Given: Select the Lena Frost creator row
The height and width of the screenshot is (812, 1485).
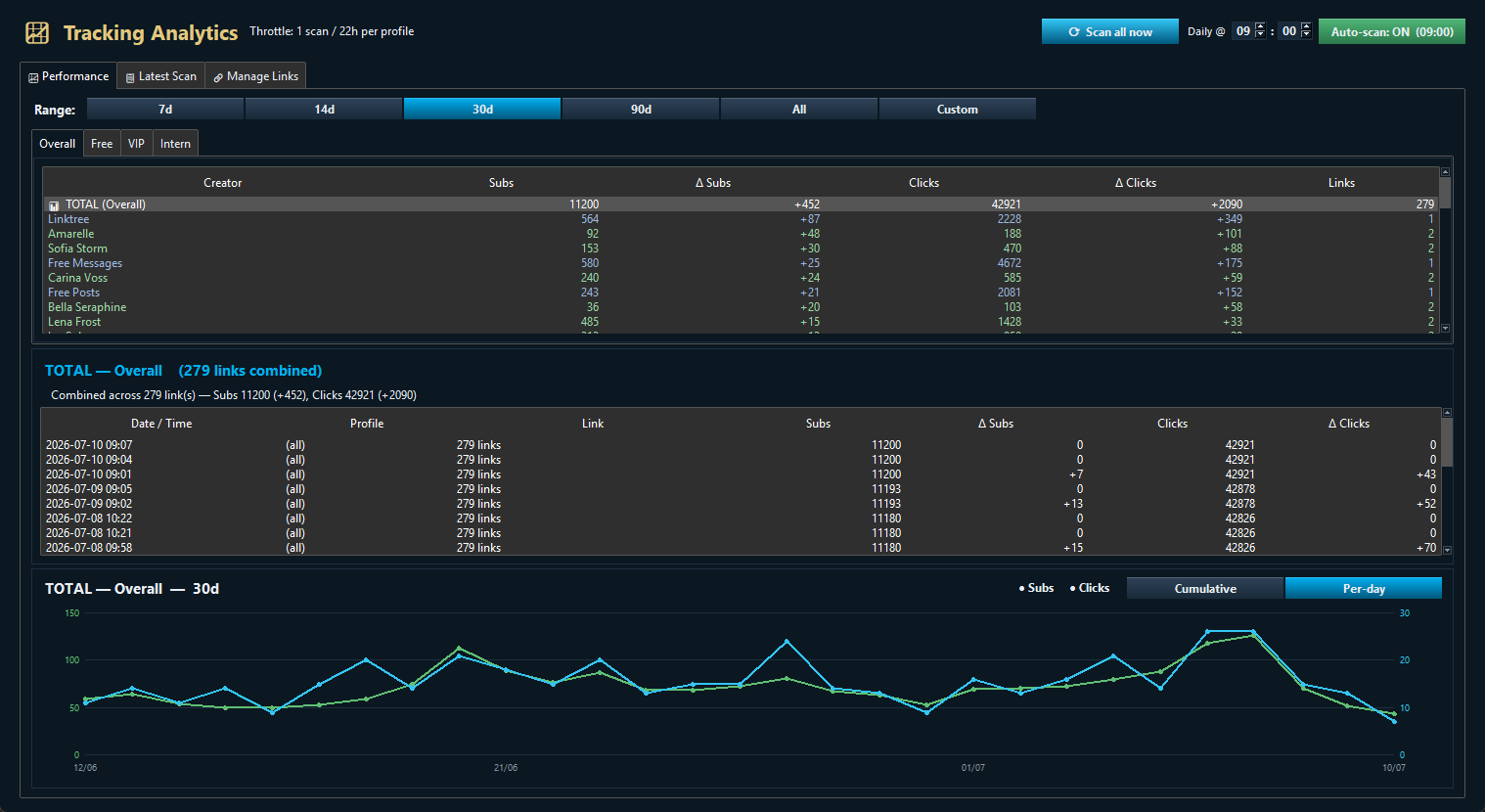Looking at the screenshot, I should pos(741,322).
